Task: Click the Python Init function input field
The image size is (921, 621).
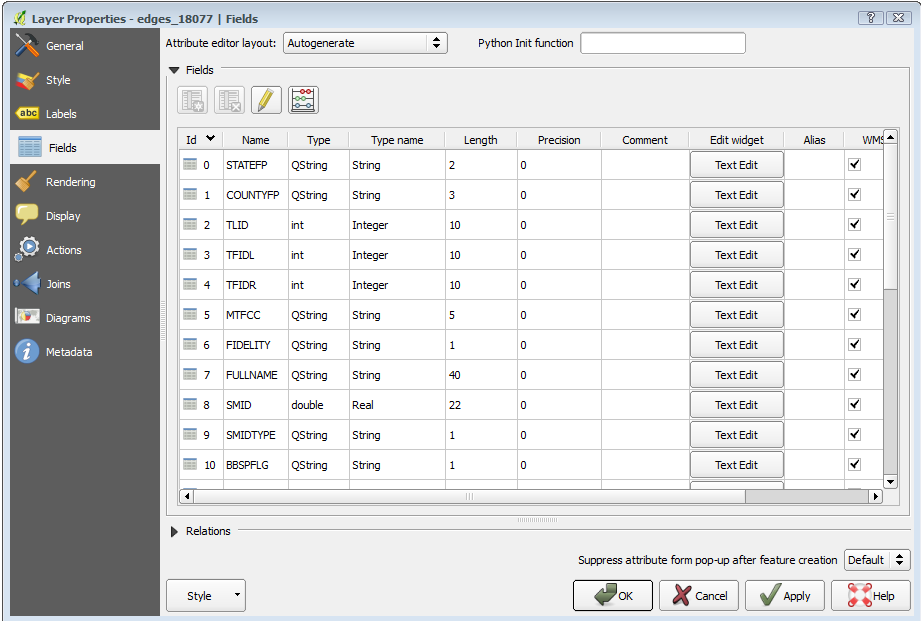Action: pyautogui.click(x=663, y=43)
